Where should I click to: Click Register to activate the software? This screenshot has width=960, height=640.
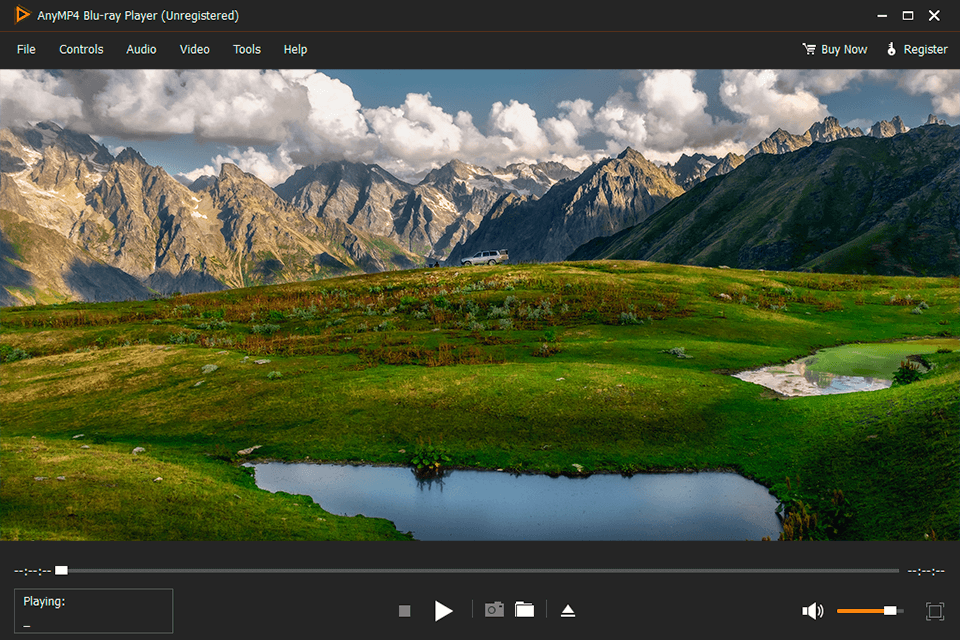pos(924,48)
